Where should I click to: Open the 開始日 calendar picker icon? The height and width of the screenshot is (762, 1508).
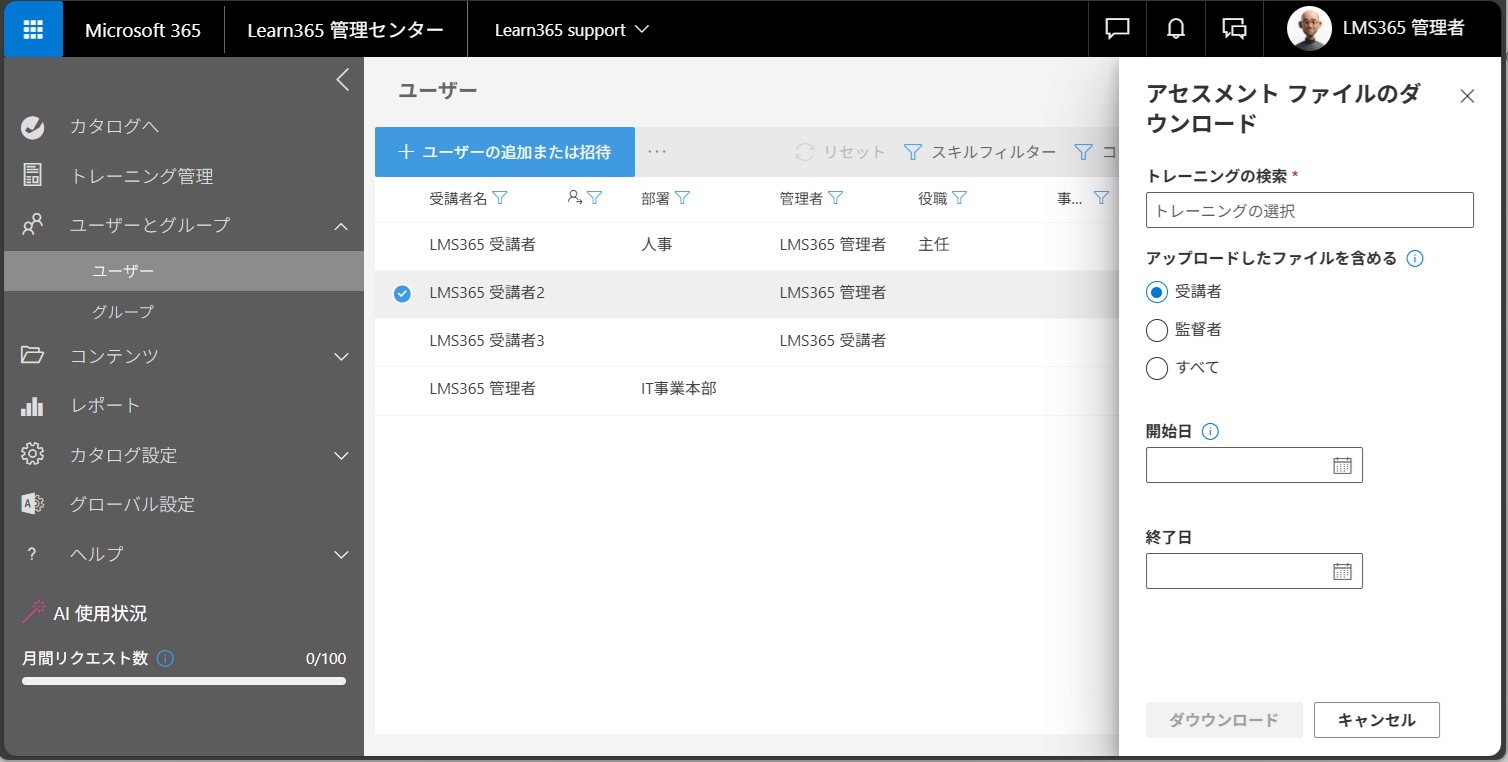coord(1342,465)
